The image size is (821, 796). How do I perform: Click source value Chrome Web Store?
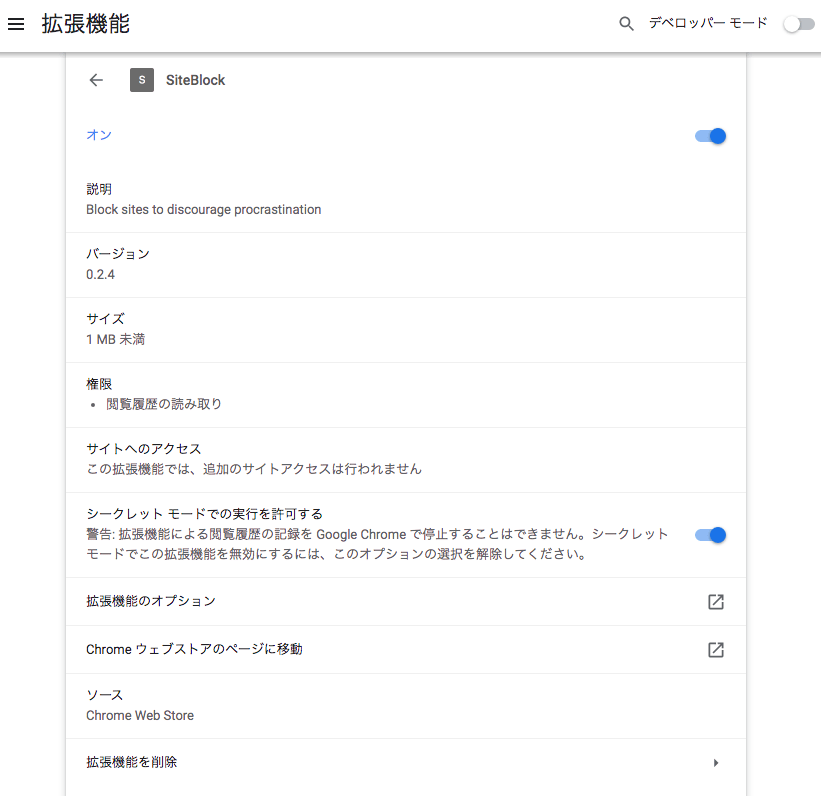[x=140, y=715]
